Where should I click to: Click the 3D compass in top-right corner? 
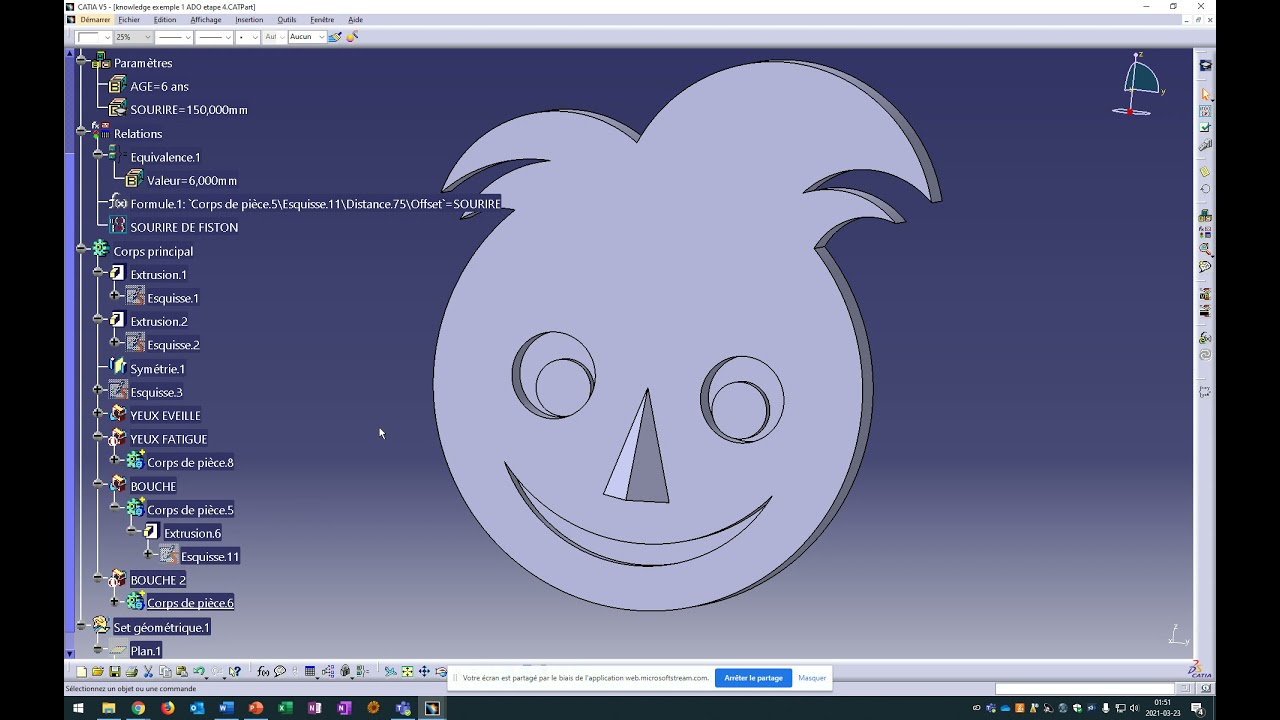coord(1138,86)
